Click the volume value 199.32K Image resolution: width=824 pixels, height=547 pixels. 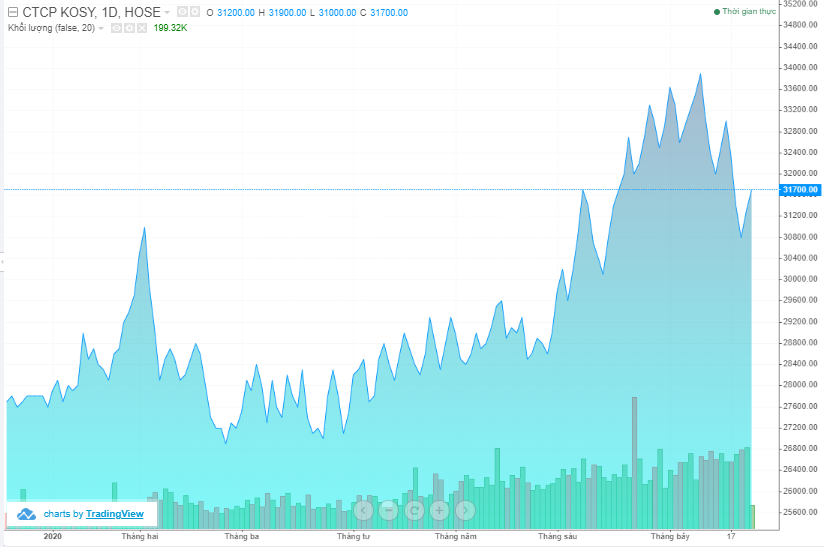(170, 28)
